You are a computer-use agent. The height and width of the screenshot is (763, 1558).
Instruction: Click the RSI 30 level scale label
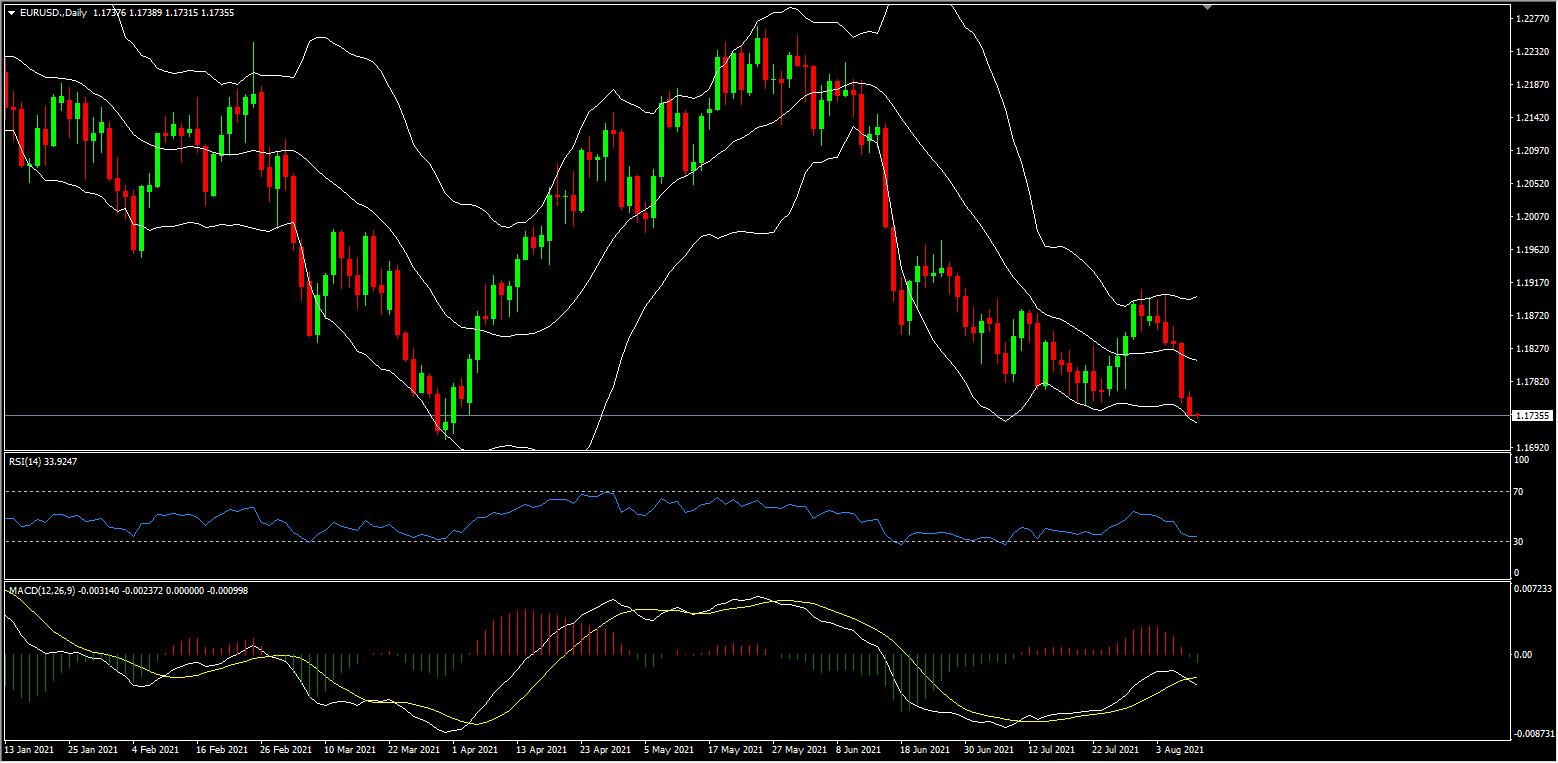tap(1521, 542)
